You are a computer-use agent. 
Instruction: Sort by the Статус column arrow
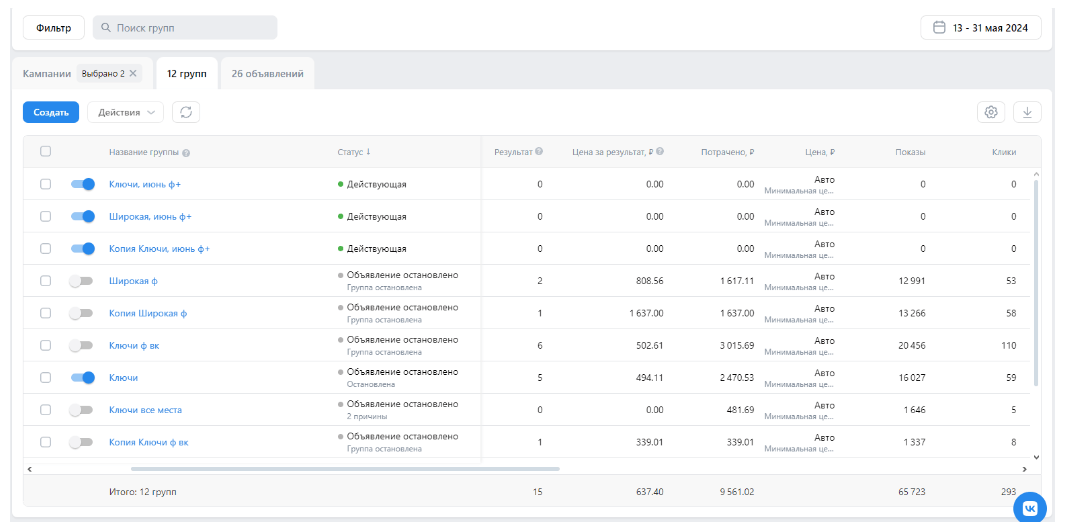coord(368,152)
